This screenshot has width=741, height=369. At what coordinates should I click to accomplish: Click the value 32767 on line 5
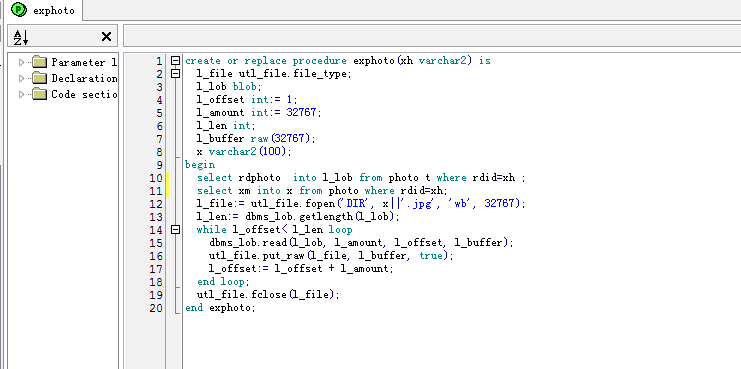point(301,113)
